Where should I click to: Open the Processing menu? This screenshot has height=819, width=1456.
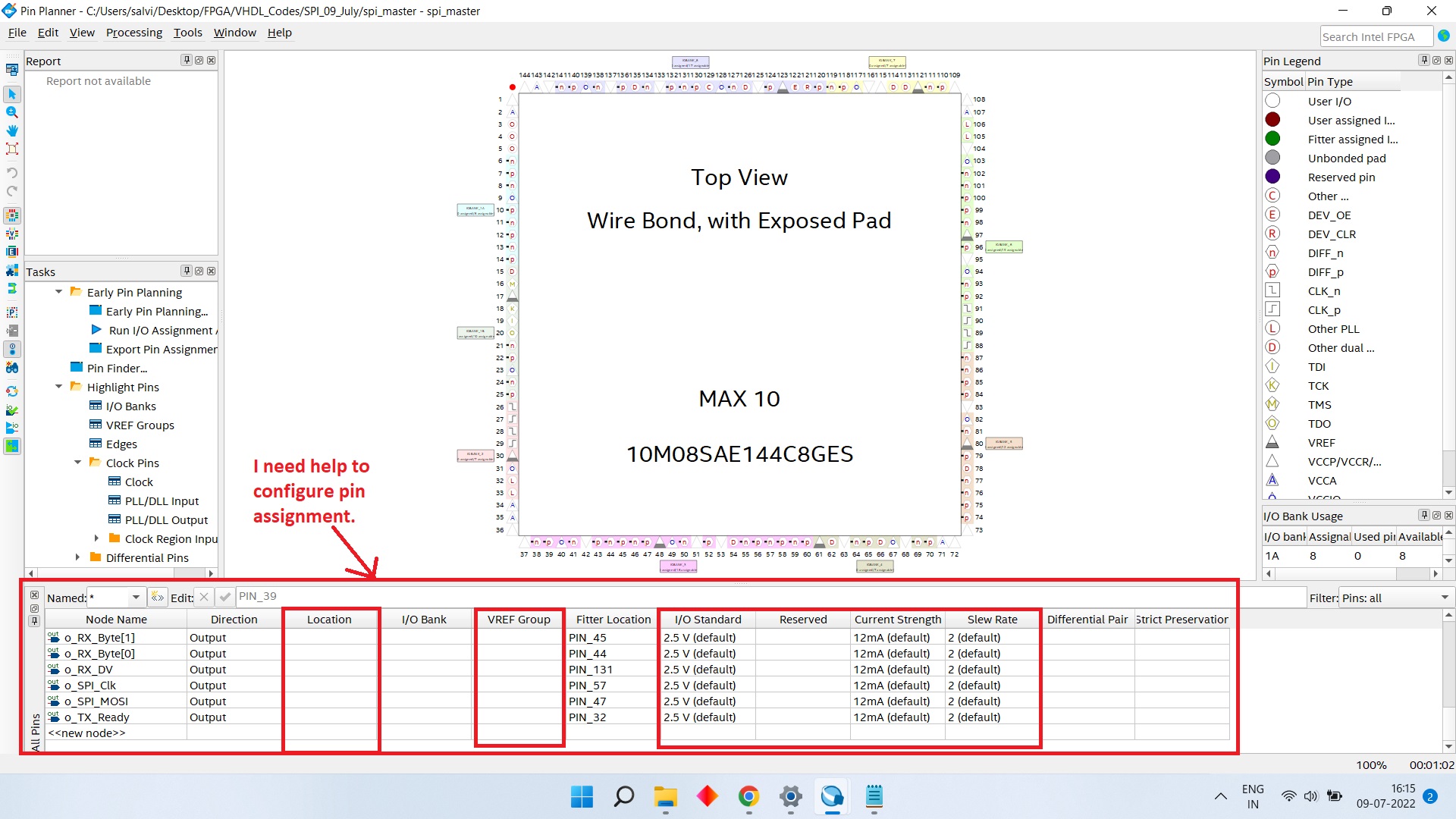pos(133,33)
